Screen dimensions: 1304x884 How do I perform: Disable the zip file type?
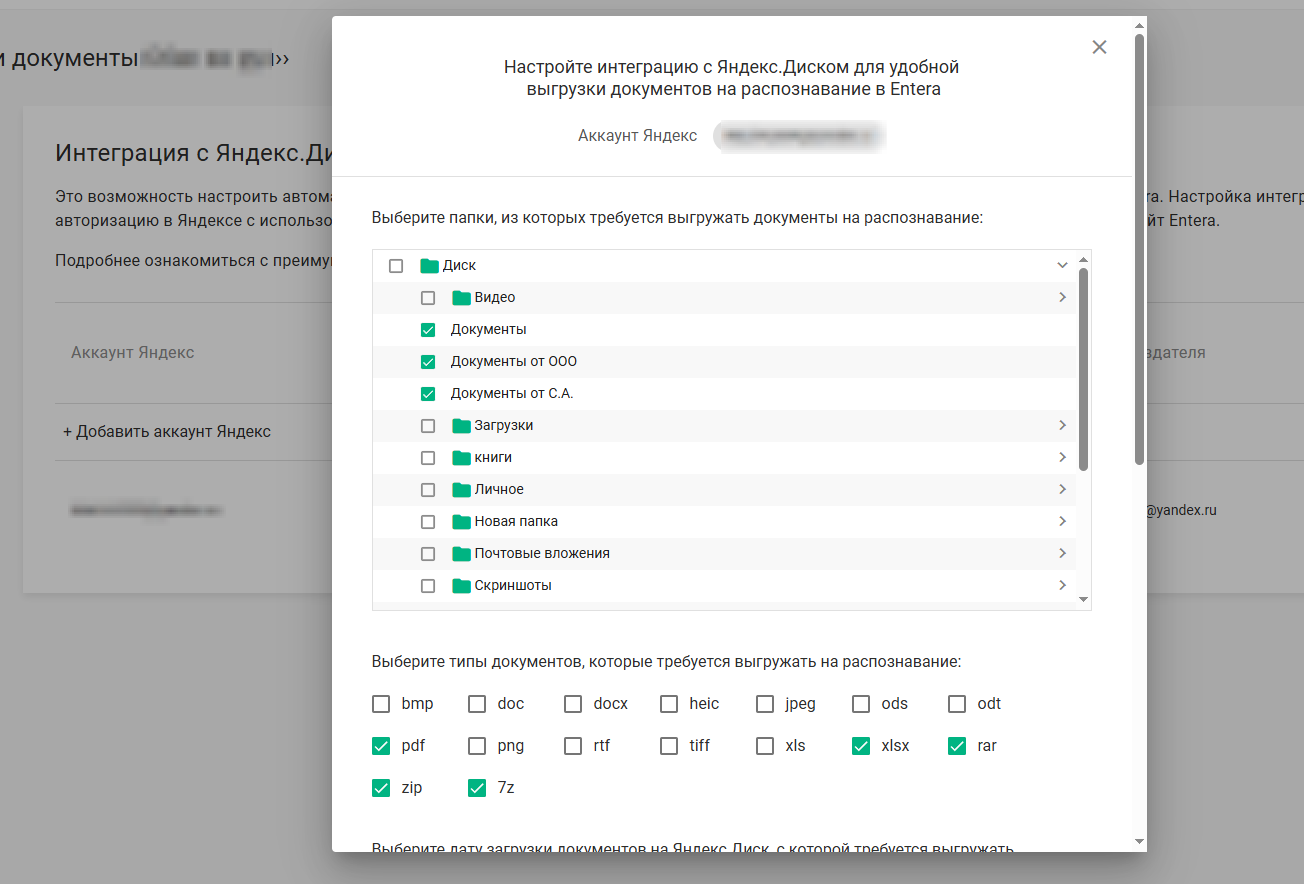point(381,788)
